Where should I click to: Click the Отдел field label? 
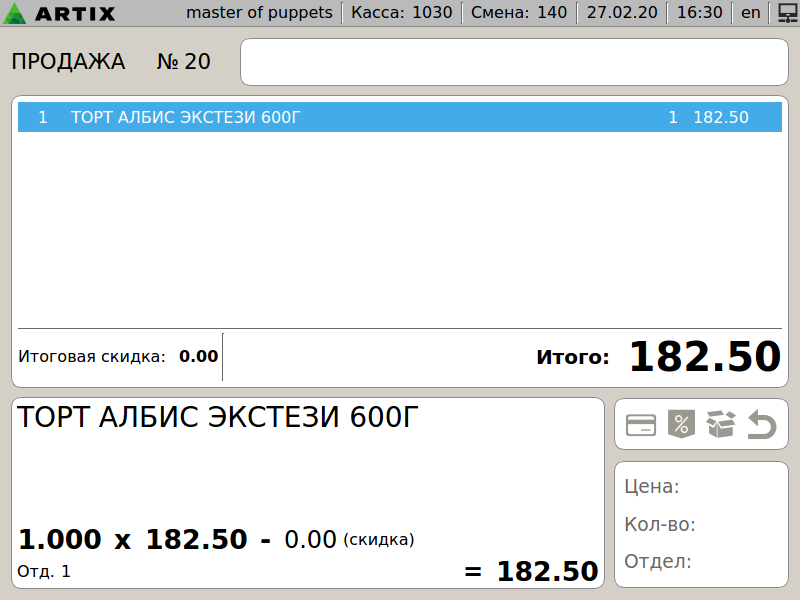657,561
